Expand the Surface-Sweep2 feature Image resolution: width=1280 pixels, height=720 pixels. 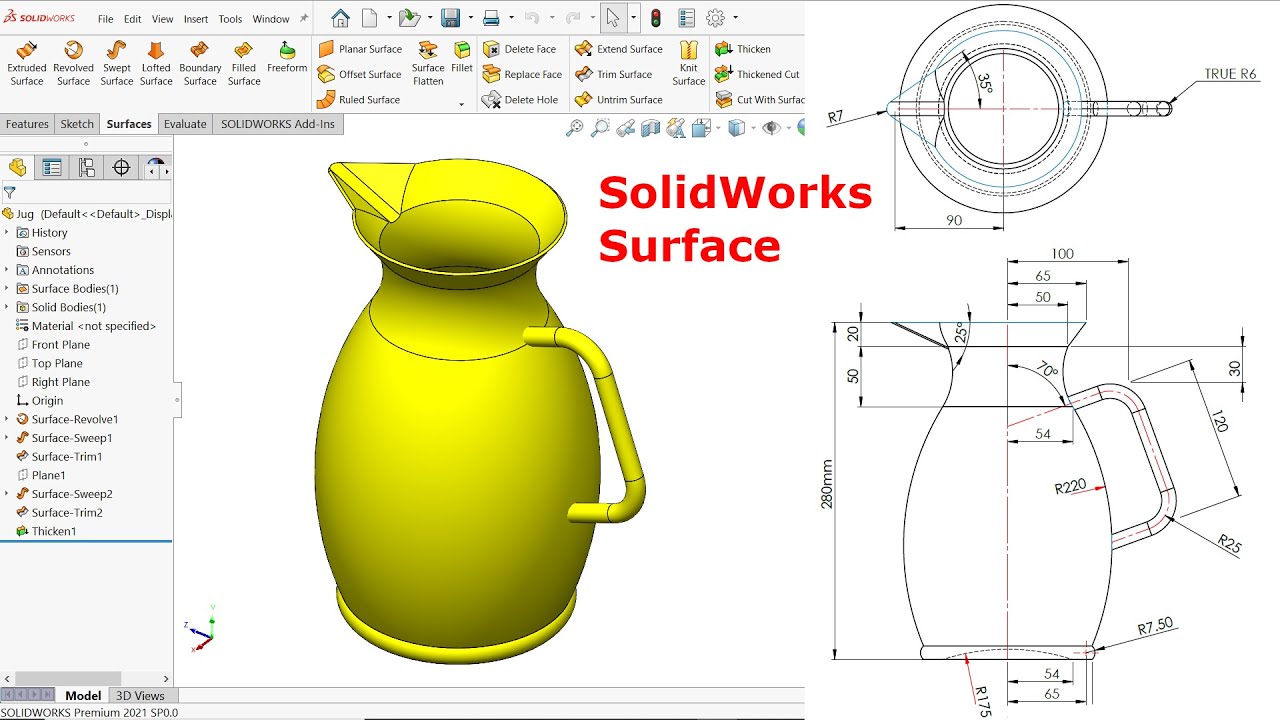click(7, 494)
